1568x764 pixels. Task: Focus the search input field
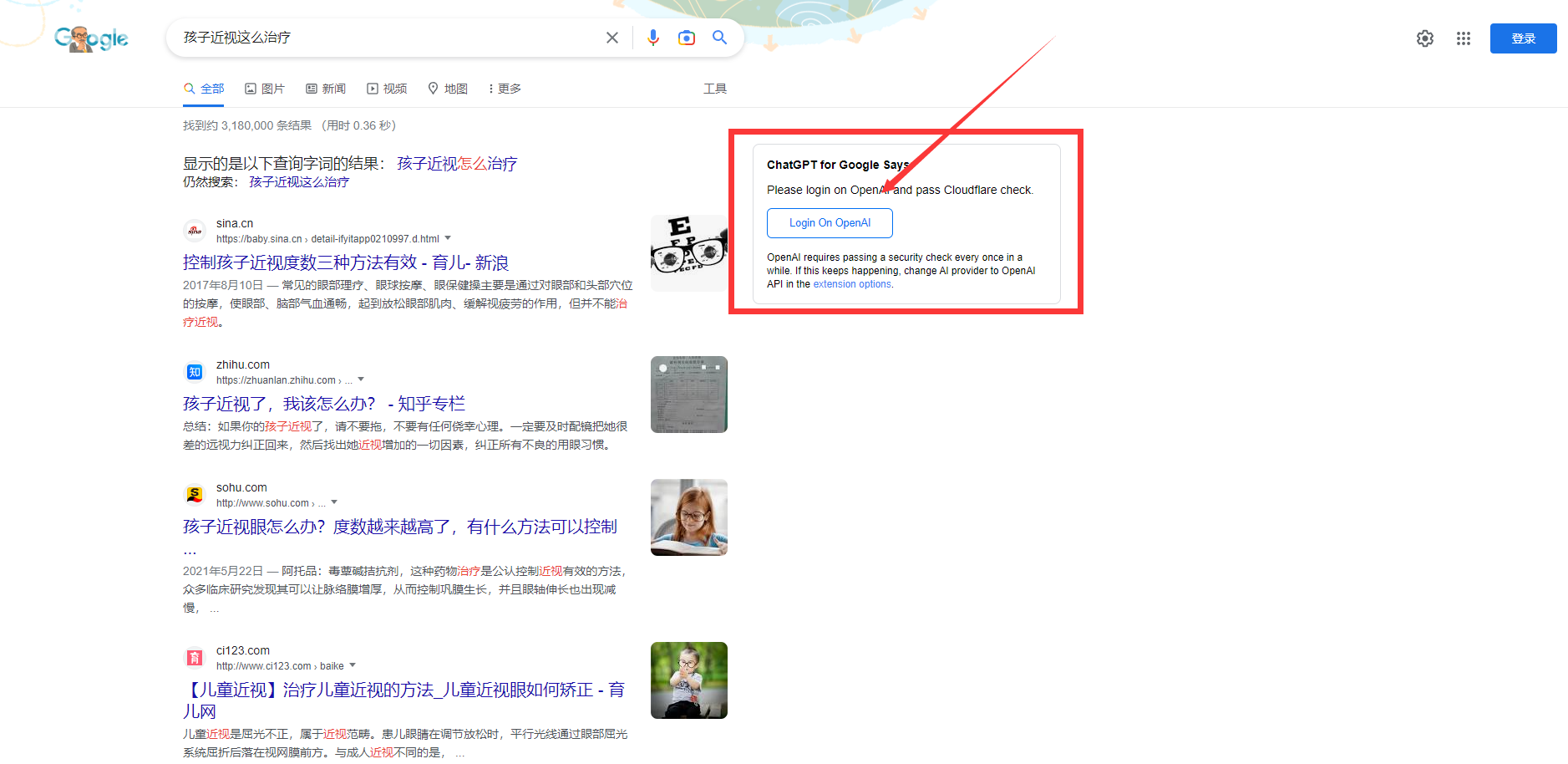click(388, 38)
